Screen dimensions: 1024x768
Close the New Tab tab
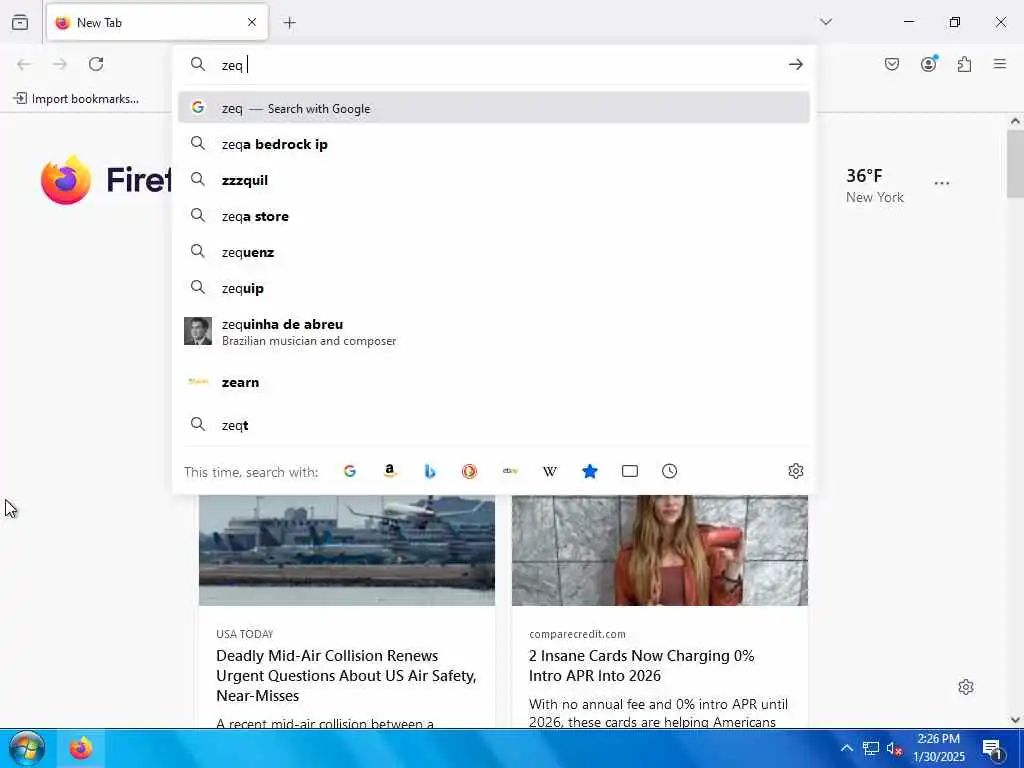tap(251, 22)
